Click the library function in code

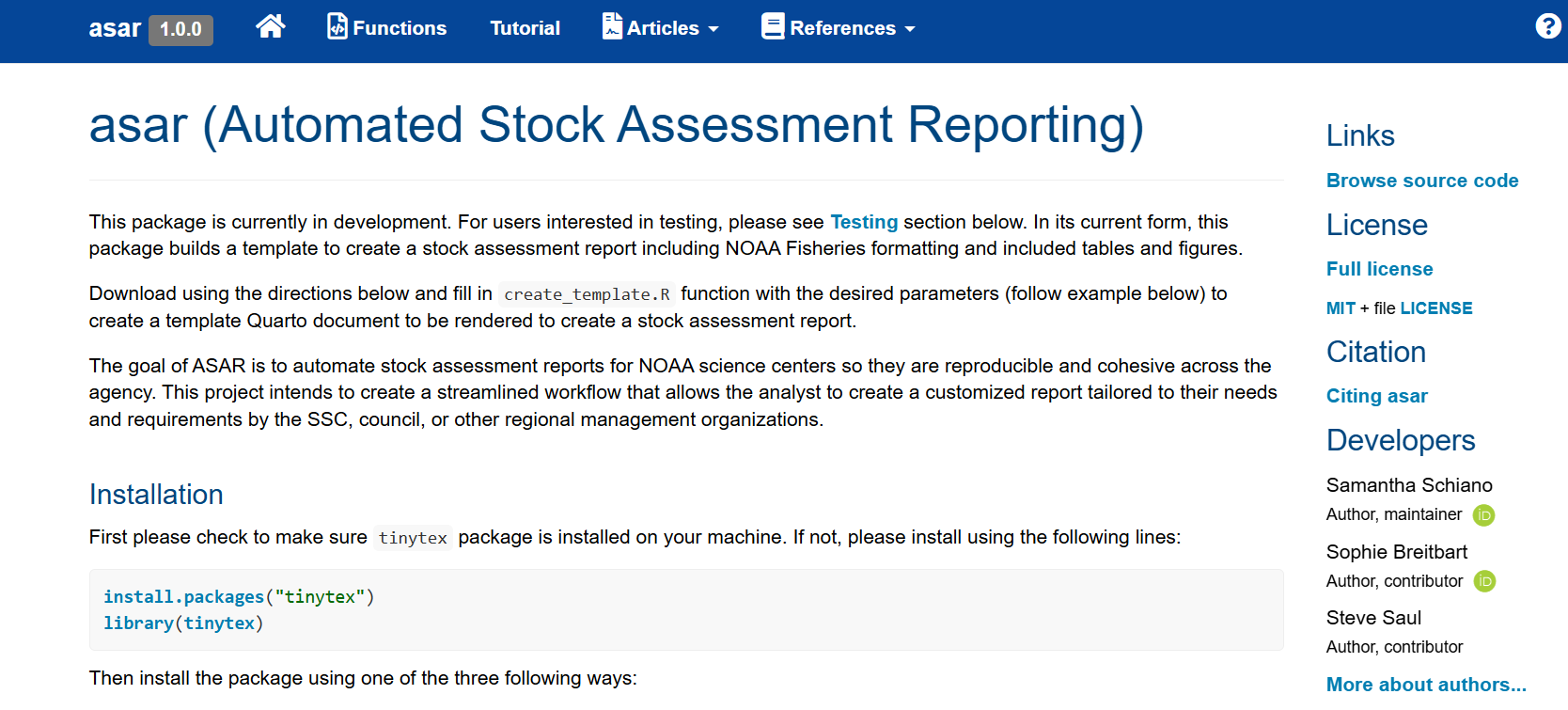point(138,623)
